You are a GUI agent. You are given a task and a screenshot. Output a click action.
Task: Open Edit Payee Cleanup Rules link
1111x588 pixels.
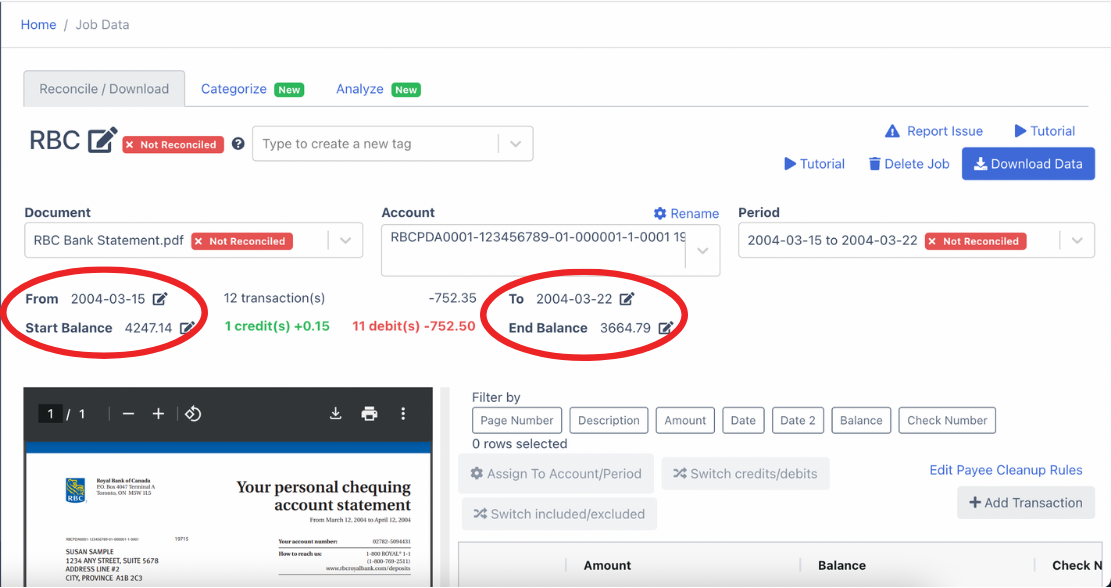1005,470
